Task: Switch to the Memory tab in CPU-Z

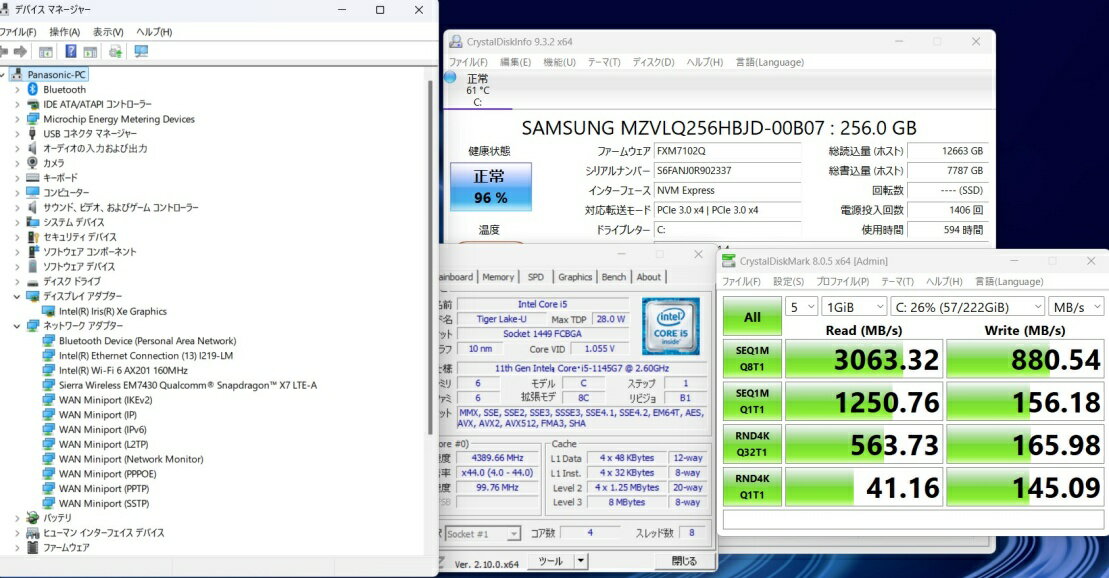Action: (x=498, y=277)
